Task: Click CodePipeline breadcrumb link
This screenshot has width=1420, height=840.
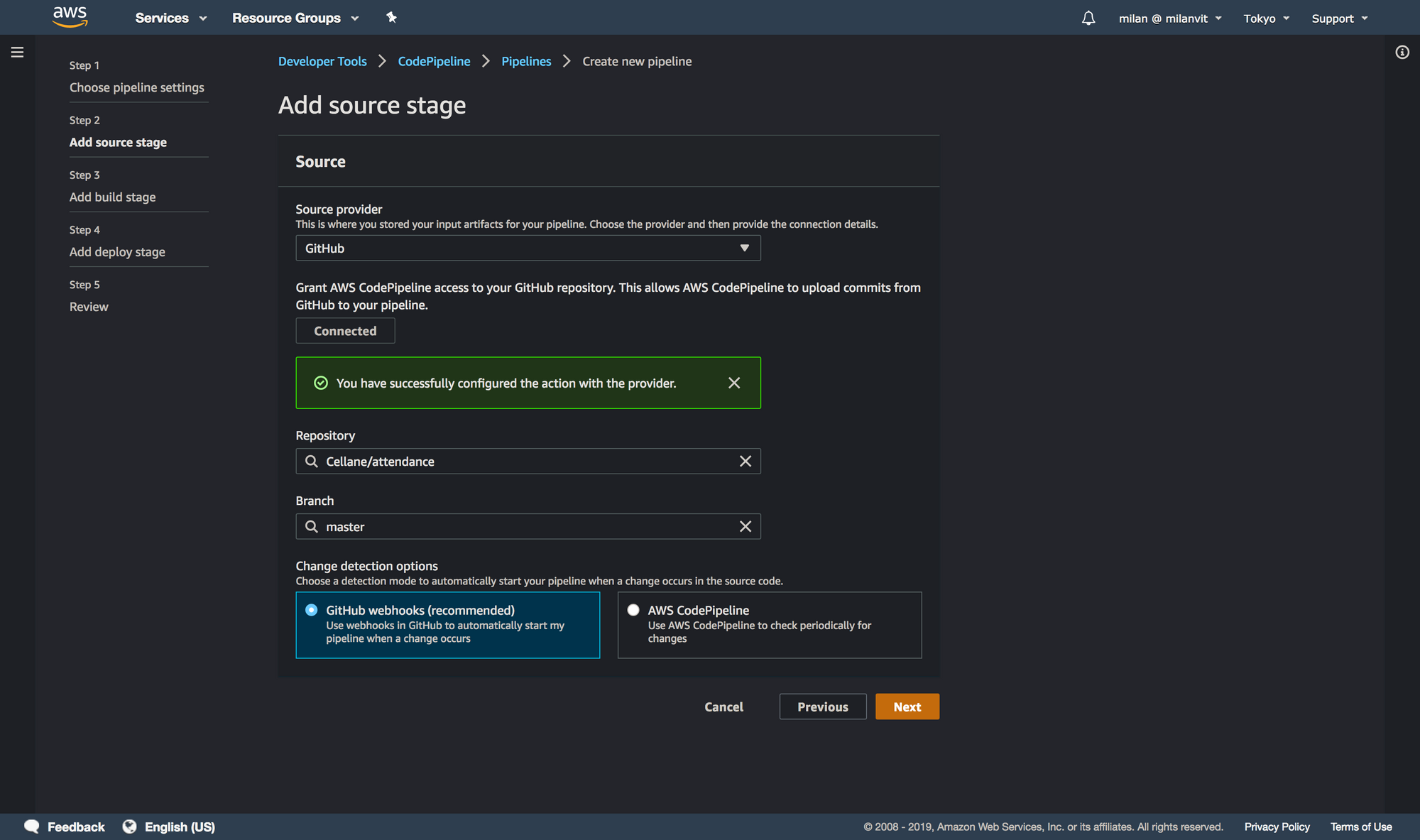Action: click(434, 61)
